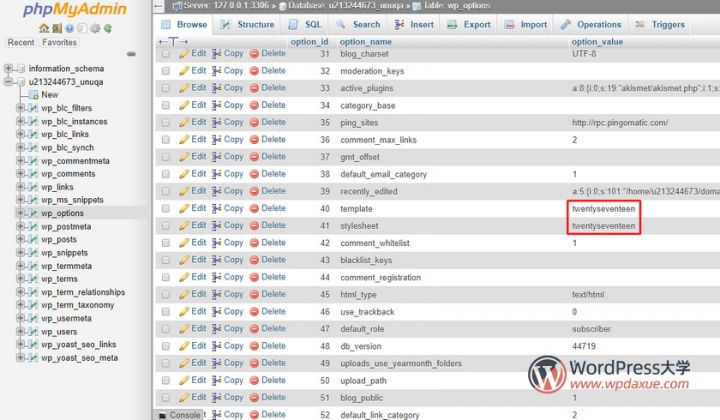Sort by option_name column header
The height and width of the screenshot is (420, 720).
click(x=366, y=42)
